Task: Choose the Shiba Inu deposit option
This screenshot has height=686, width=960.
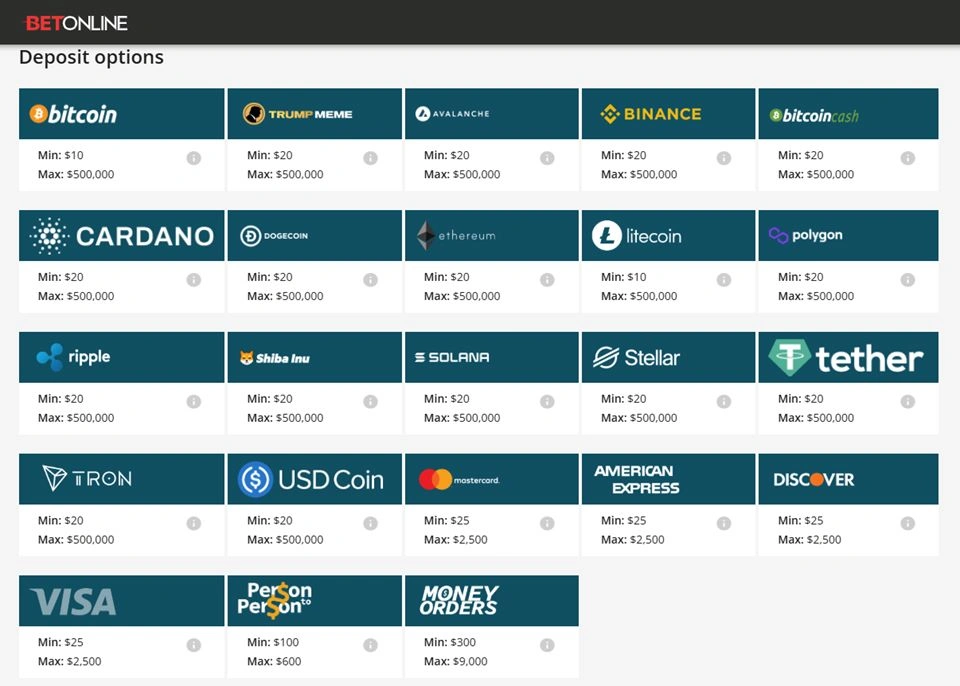Action: click(315, 358)
